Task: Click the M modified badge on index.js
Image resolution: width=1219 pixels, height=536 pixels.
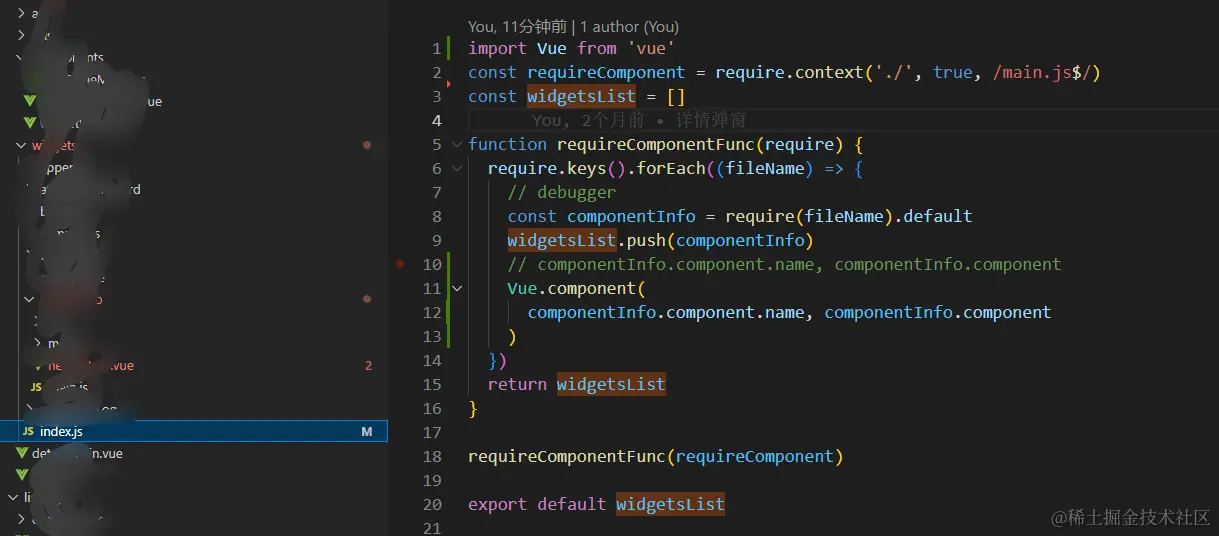Action: click(x=367, y=432)
